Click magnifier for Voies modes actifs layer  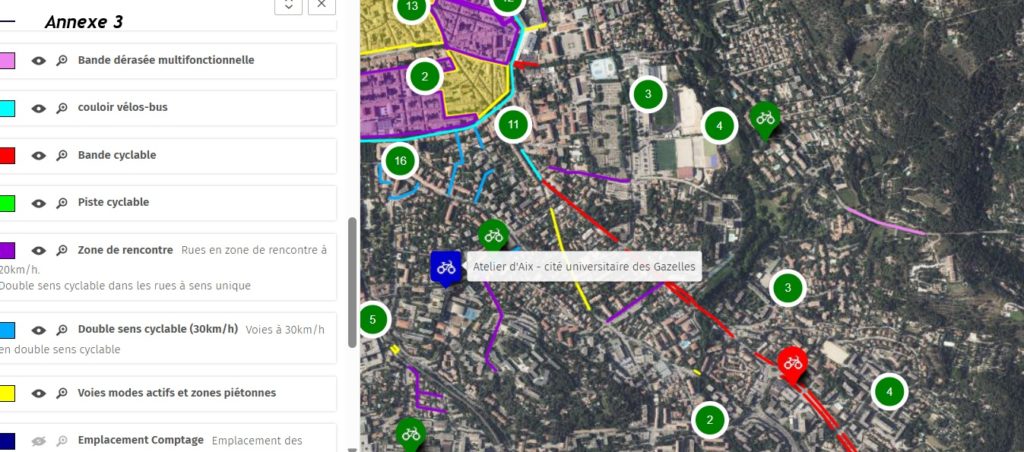61,393
